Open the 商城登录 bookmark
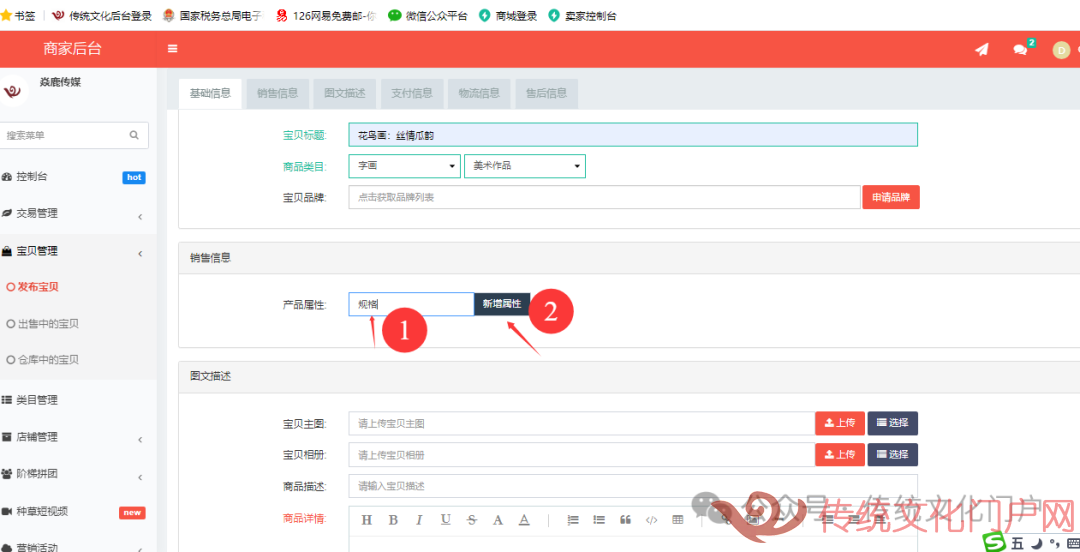 click(x=508, y=15)
